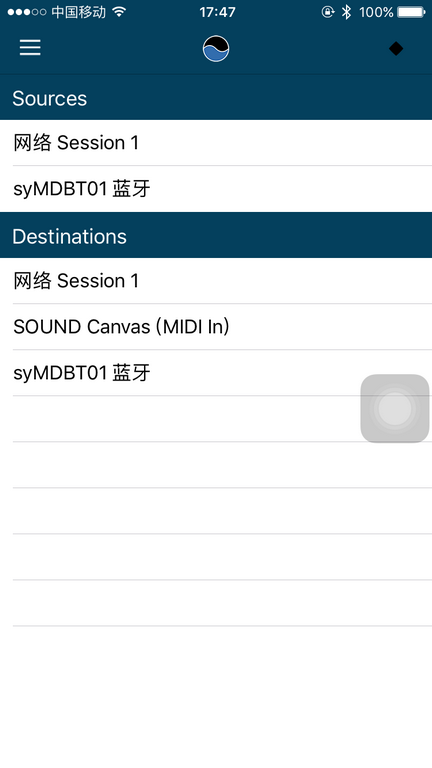Tap the Destinations section header

point(216,235)
